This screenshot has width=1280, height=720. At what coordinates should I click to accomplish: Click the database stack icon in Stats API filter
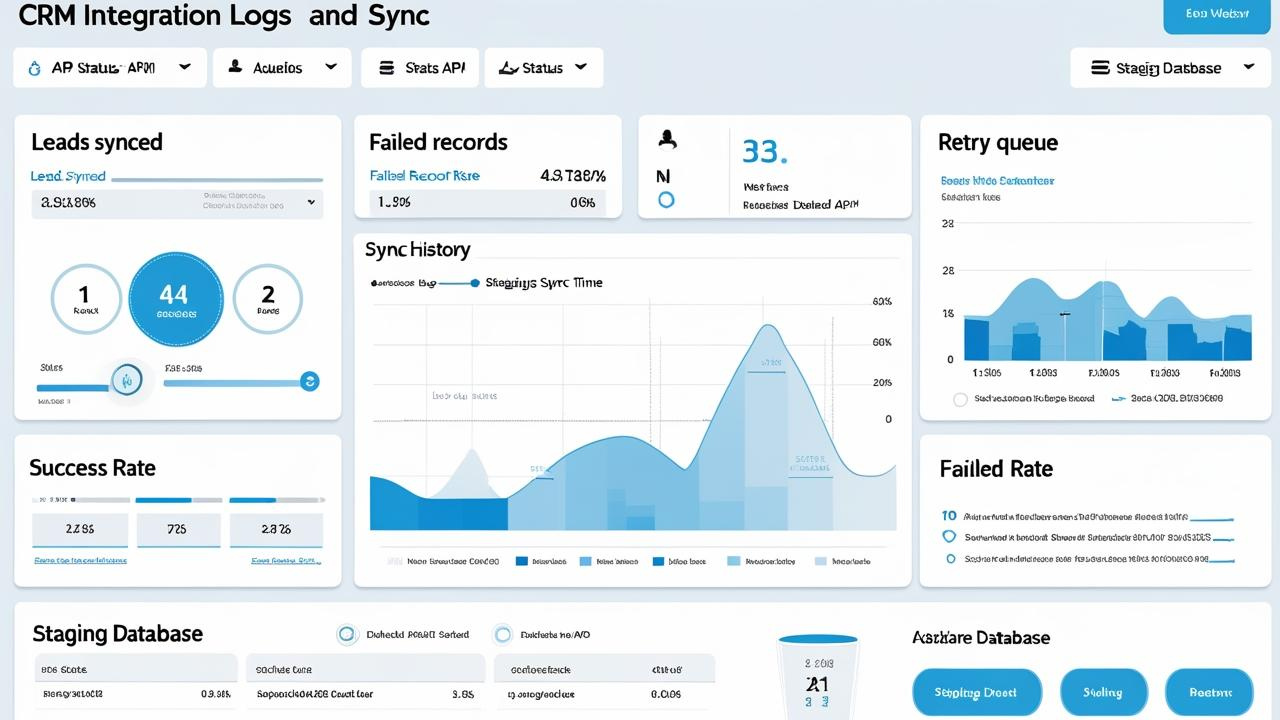coord(385,68)
